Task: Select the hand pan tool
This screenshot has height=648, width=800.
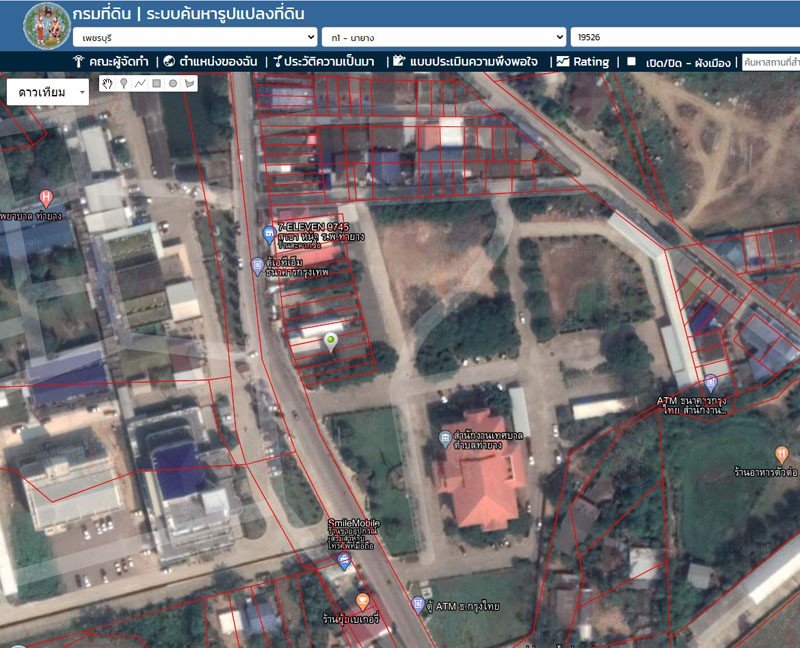Action: tap(107, 84)
